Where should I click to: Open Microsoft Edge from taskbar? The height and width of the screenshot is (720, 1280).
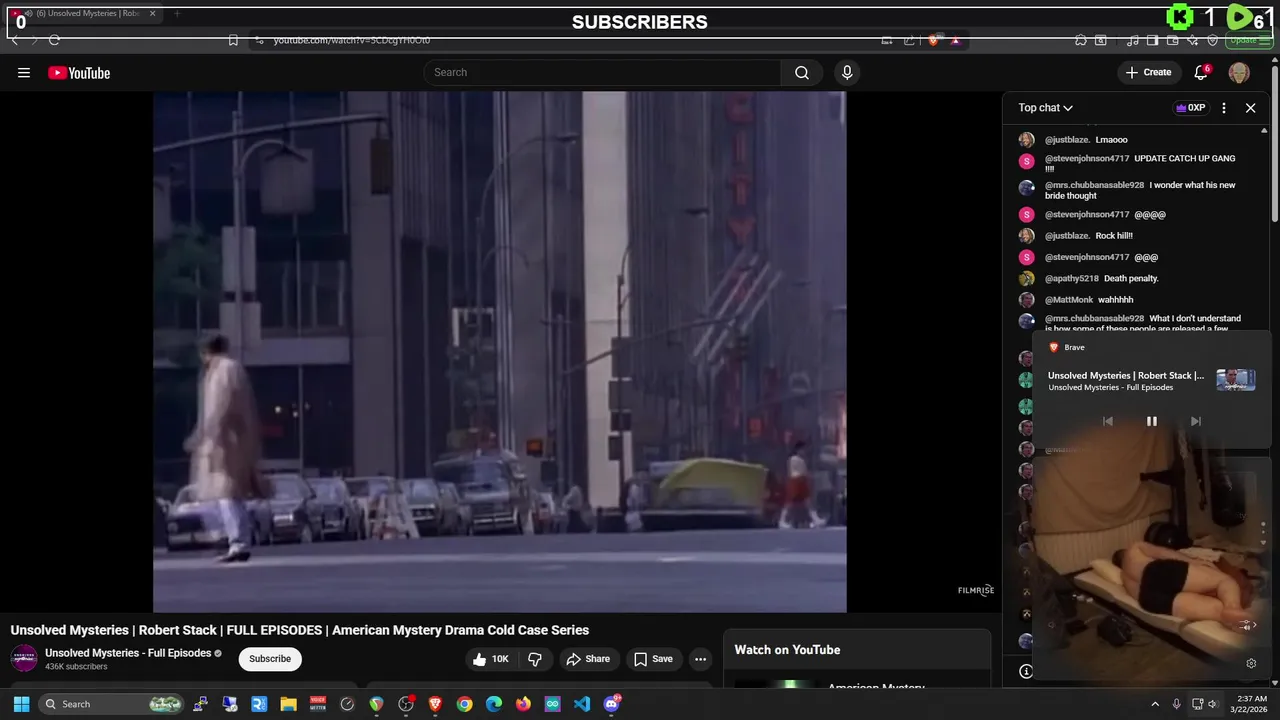pyautogui.click(x=494, y=704)
